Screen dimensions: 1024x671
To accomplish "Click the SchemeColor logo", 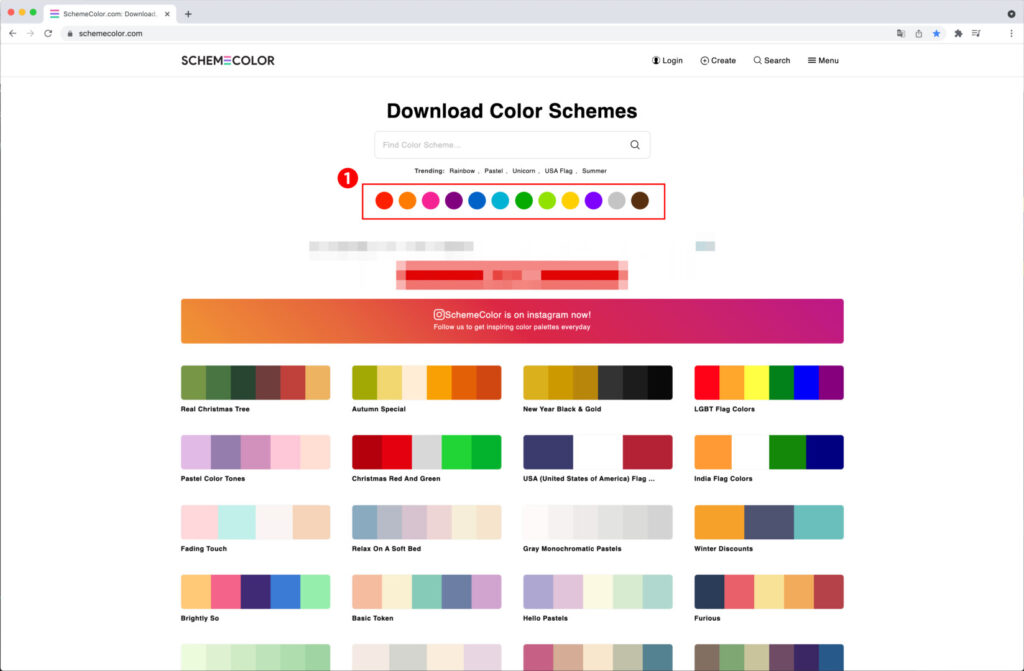I will click(x=228, y=60).
